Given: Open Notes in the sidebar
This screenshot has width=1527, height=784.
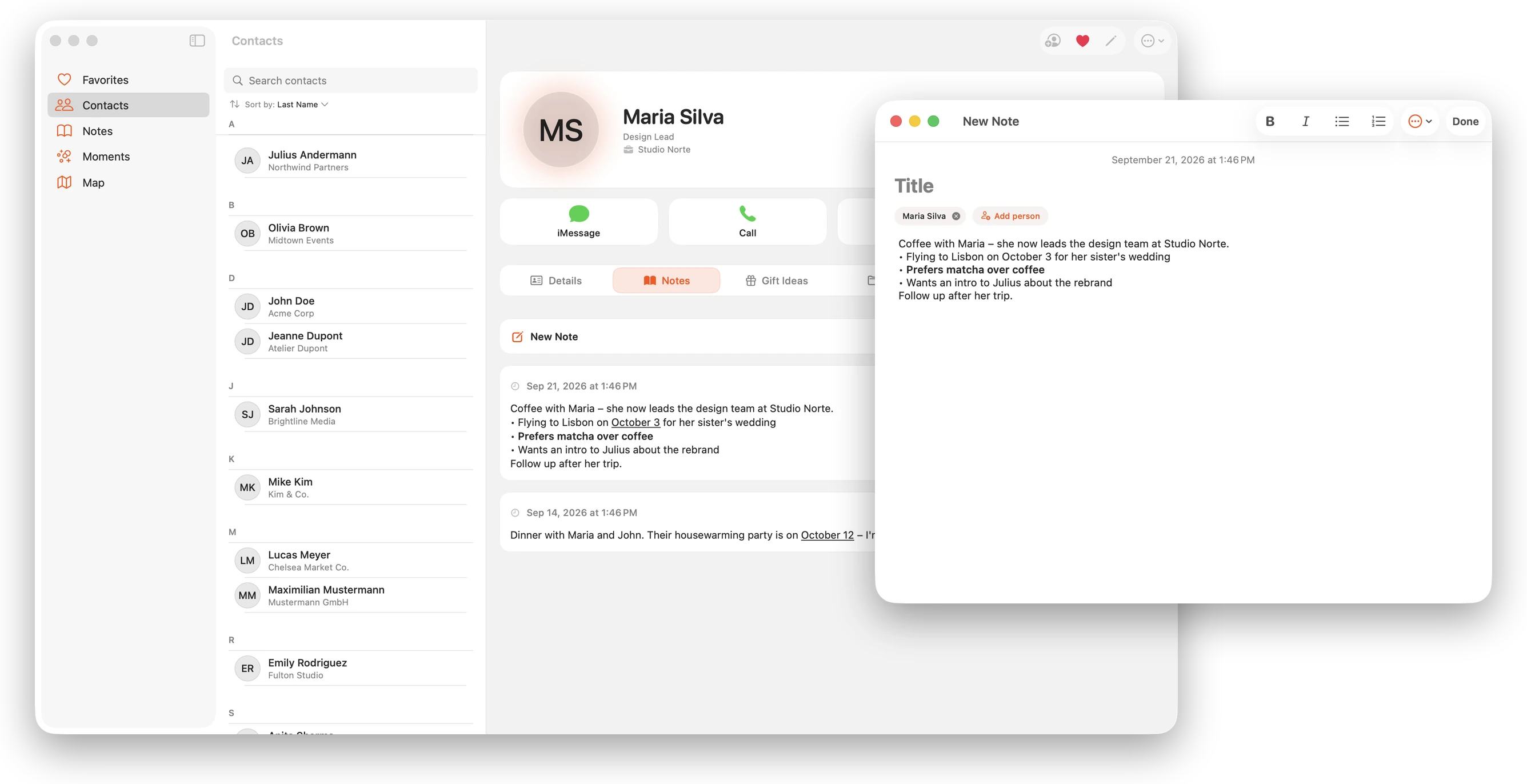Looking at the screenshot, I should click(128, 131).
